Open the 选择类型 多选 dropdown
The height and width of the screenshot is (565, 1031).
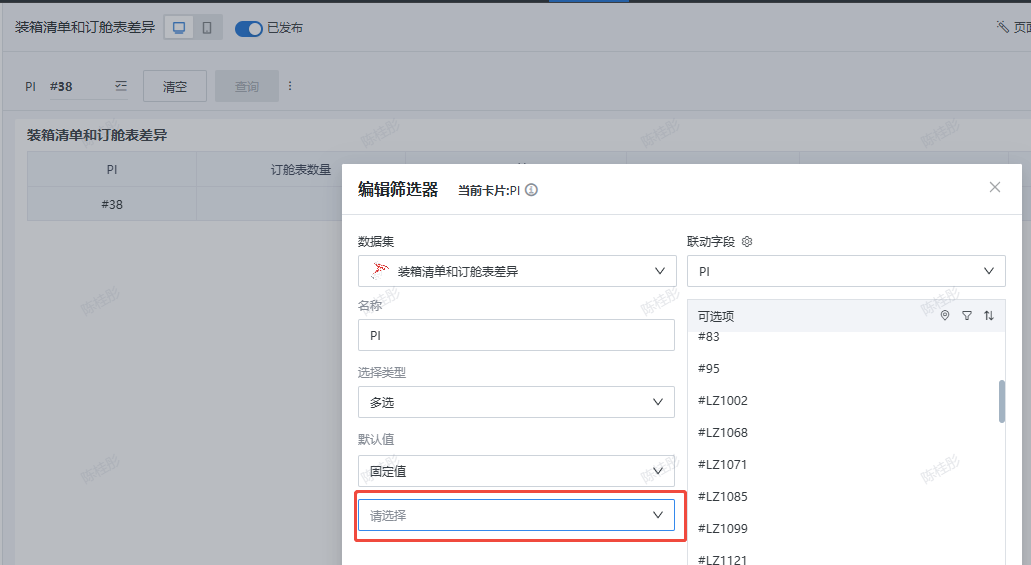point(516,402)
